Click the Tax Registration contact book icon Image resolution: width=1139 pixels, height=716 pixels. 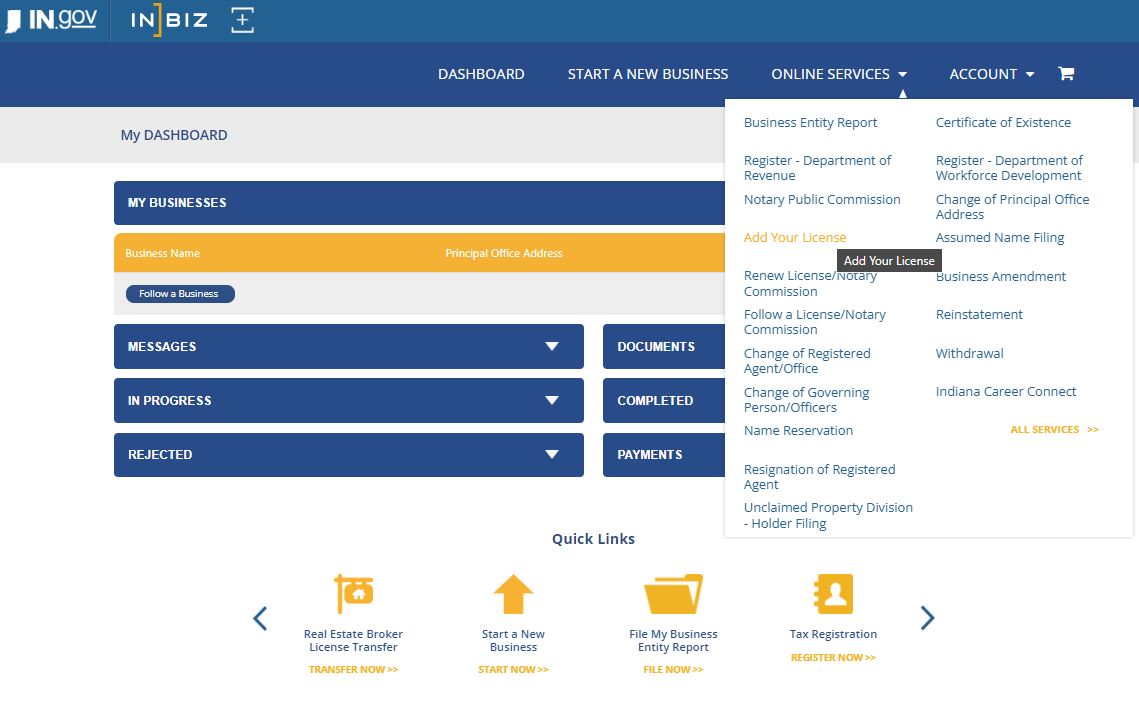pyautogui.click(x=833, y=594)
